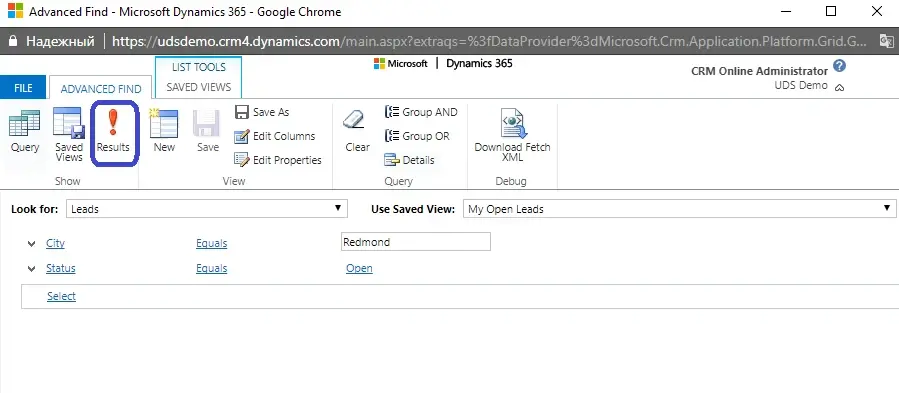Click Equals operator in the Status row

(212, 269)
